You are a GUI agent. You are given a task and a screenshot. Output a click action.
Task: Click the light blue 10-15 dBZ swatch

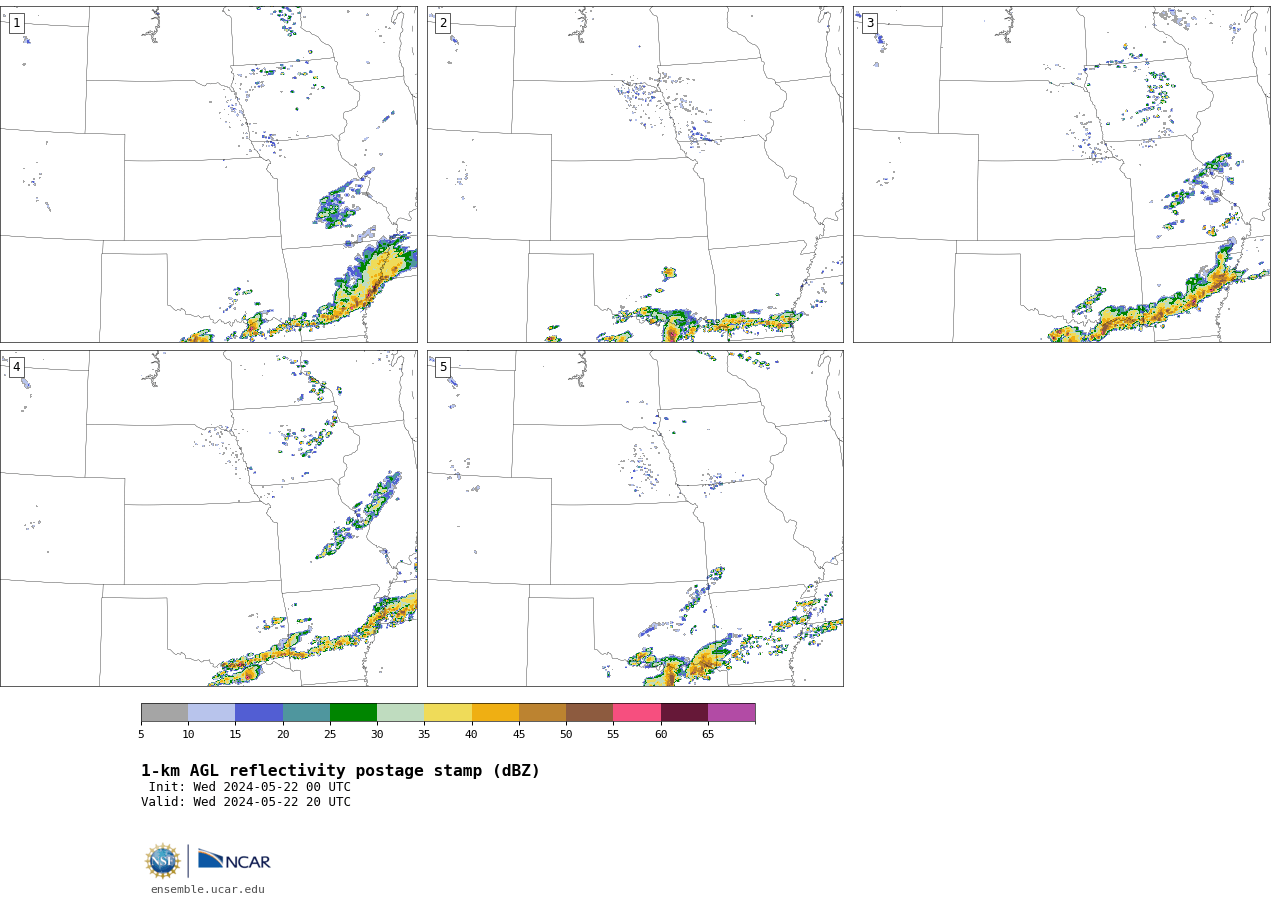(212, 712)
